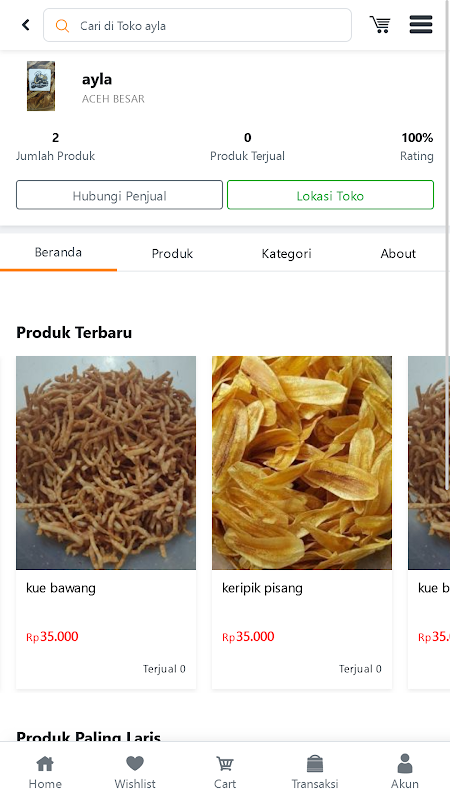Image resolution: width=450 pixels, height=800 pixels.
Task: Open the keripik pisang product image
Action: point(302,463)
